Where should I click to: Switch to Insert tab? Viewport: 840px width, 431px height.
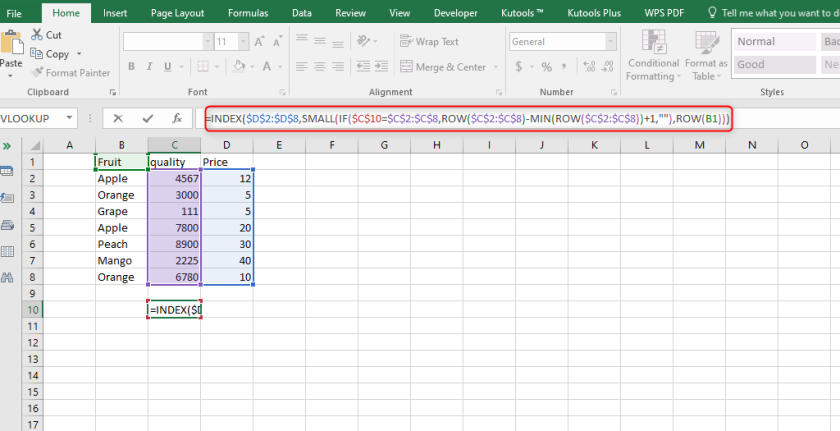tap(115, 13)
